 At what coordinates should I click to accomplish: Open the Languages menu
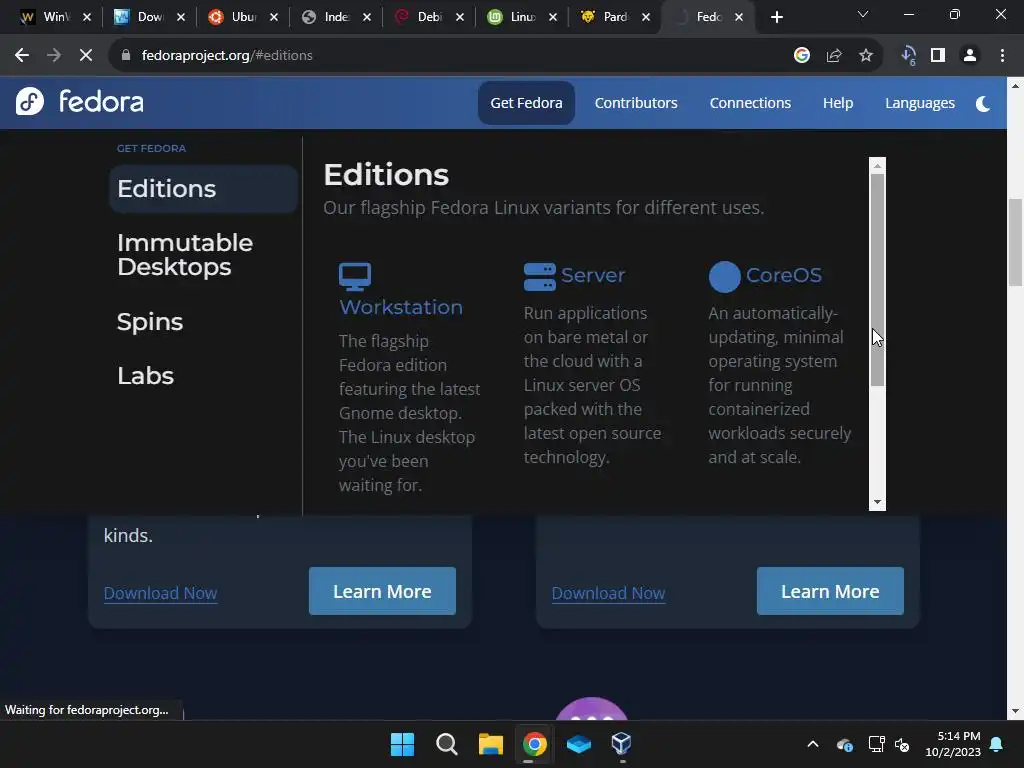coord(920,103)
